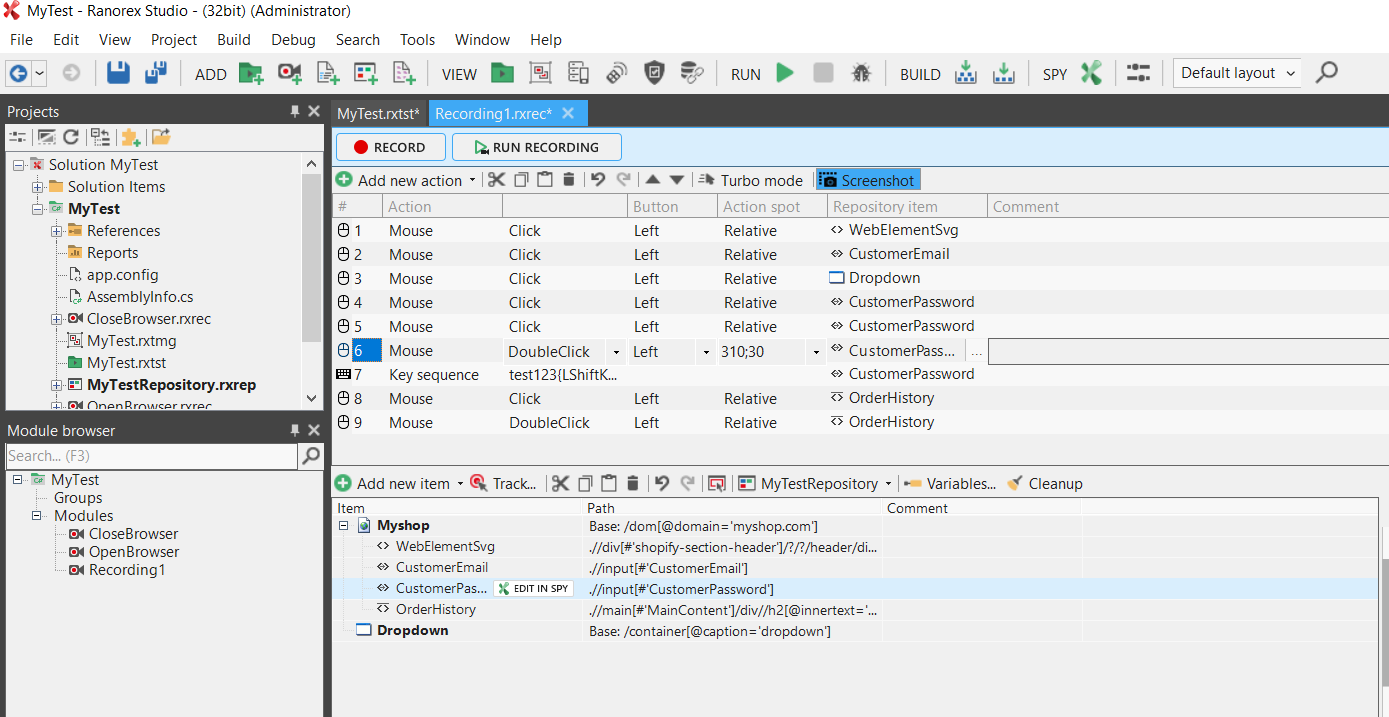
Task: Click the green Run play icon
Action: coord(785,73)
